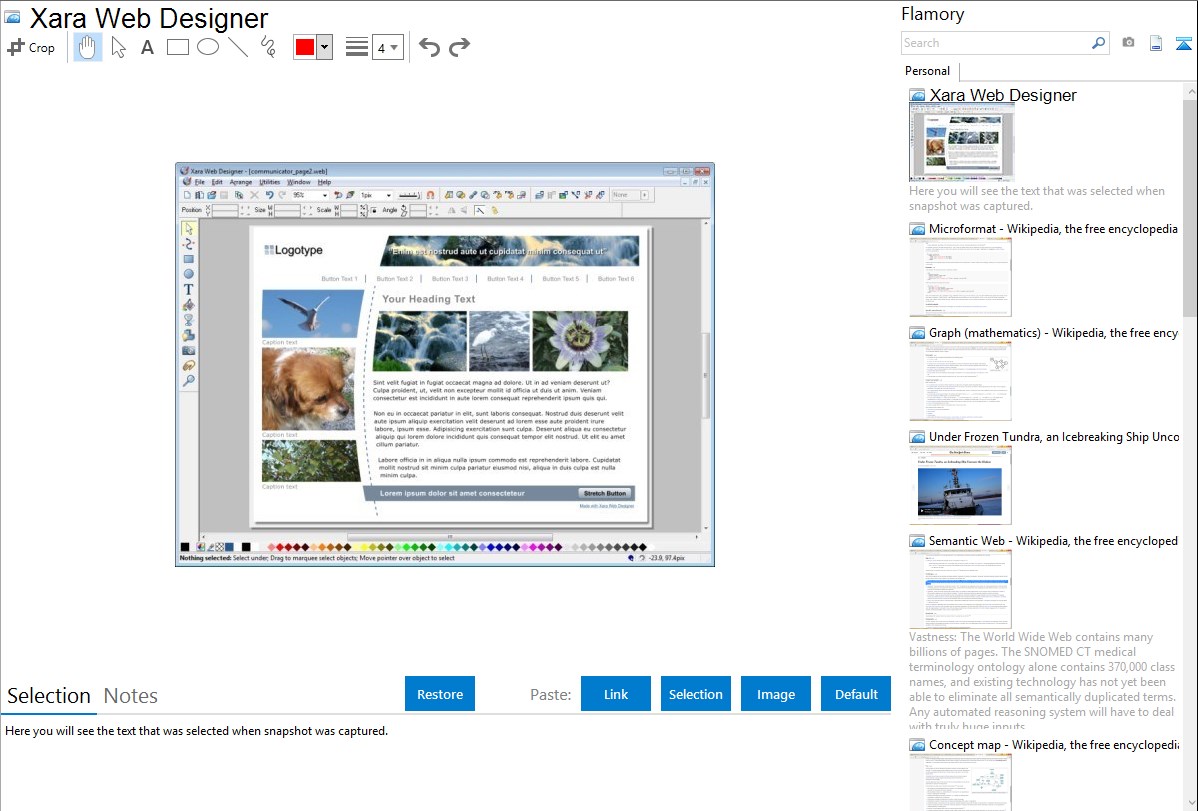Click the red annotation color swatch
1198x811 pixels.
pos(305,47)
